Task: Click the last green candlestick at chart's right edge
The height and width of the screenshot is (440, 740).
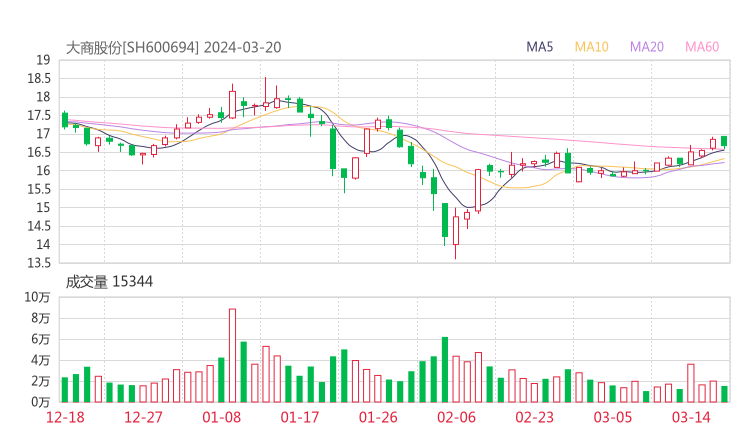Action: click(724, 142)
